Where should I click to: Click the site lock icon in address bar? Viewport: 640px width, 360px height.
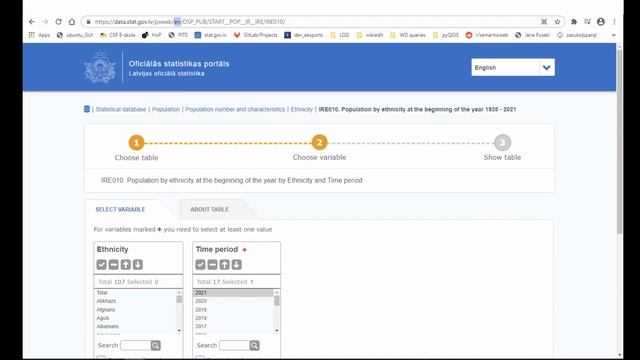coord(88,22)
